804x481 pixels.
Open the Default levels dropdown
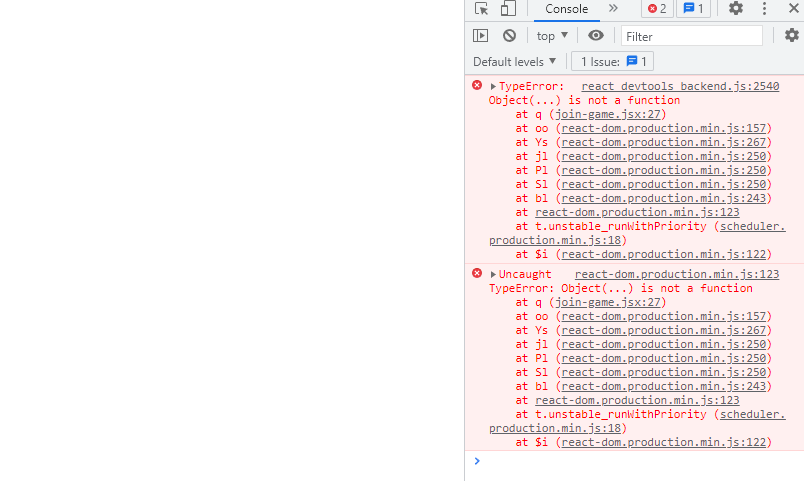514,62
